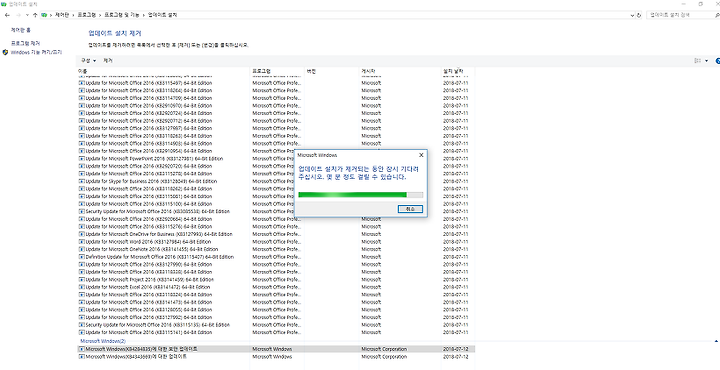Open the view options icon
The width and height of the screenshot is (720, 370).
(x=698, y=61)
